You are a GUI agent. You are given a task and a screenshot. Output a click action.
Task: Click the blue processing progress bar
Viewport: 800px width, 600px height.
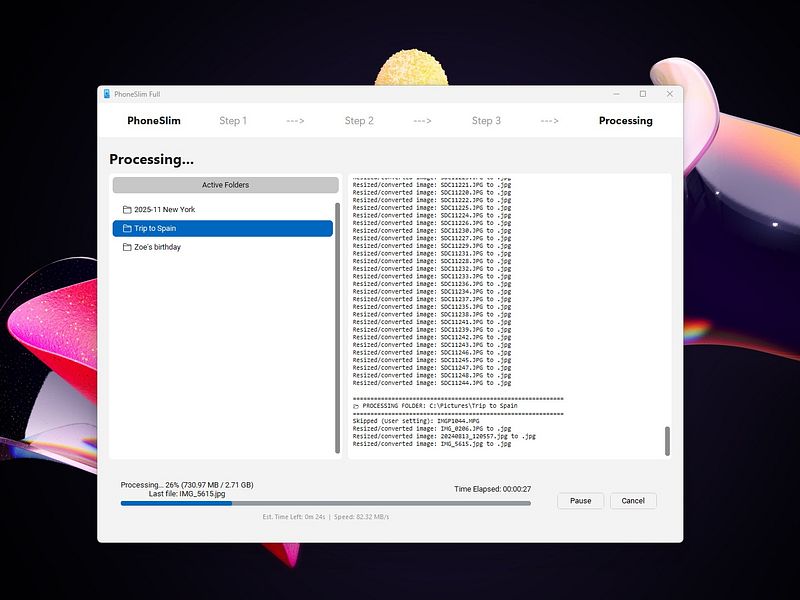(326, 503)
